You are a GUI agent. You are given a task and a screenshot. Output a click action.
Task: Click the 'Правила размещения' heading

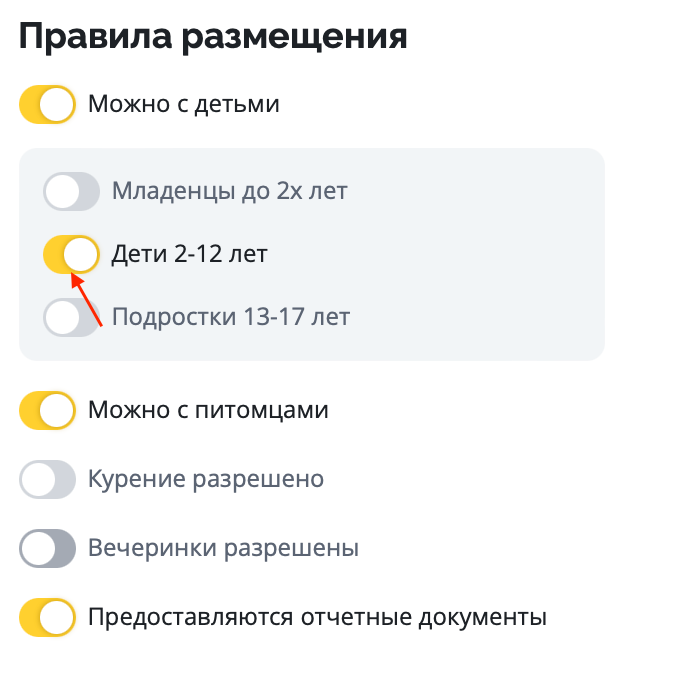[213, 37]
